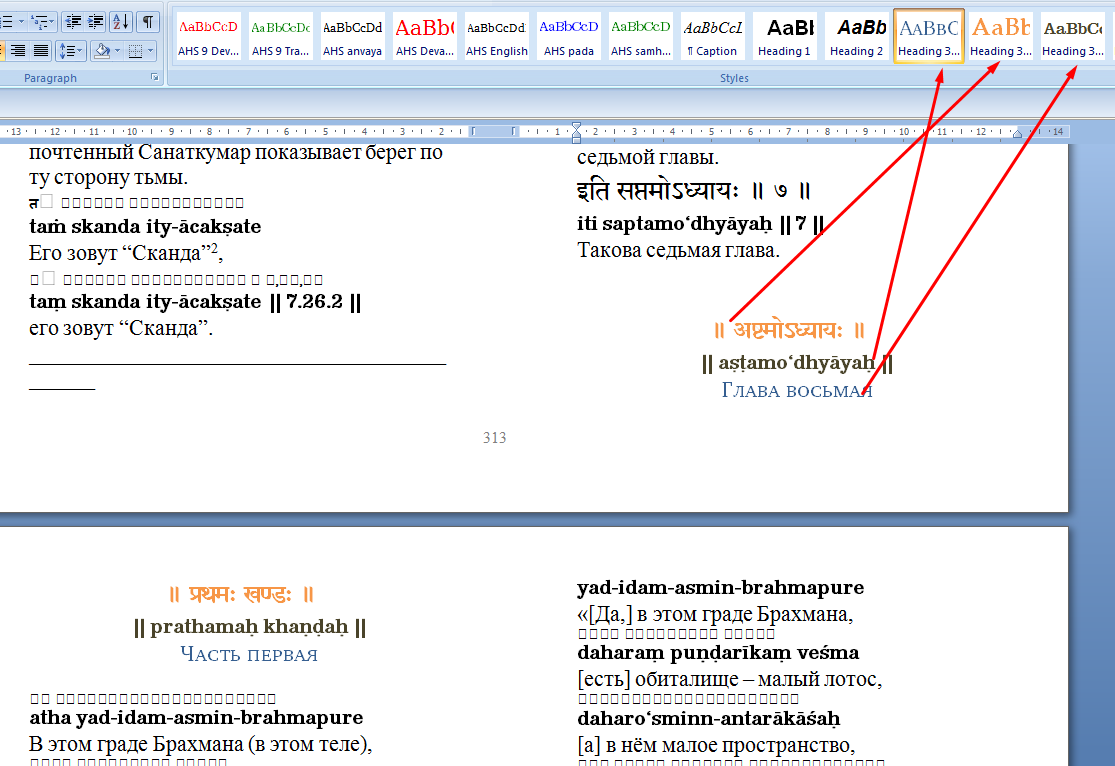Choose the AHS pada style

tap(569, 36)
